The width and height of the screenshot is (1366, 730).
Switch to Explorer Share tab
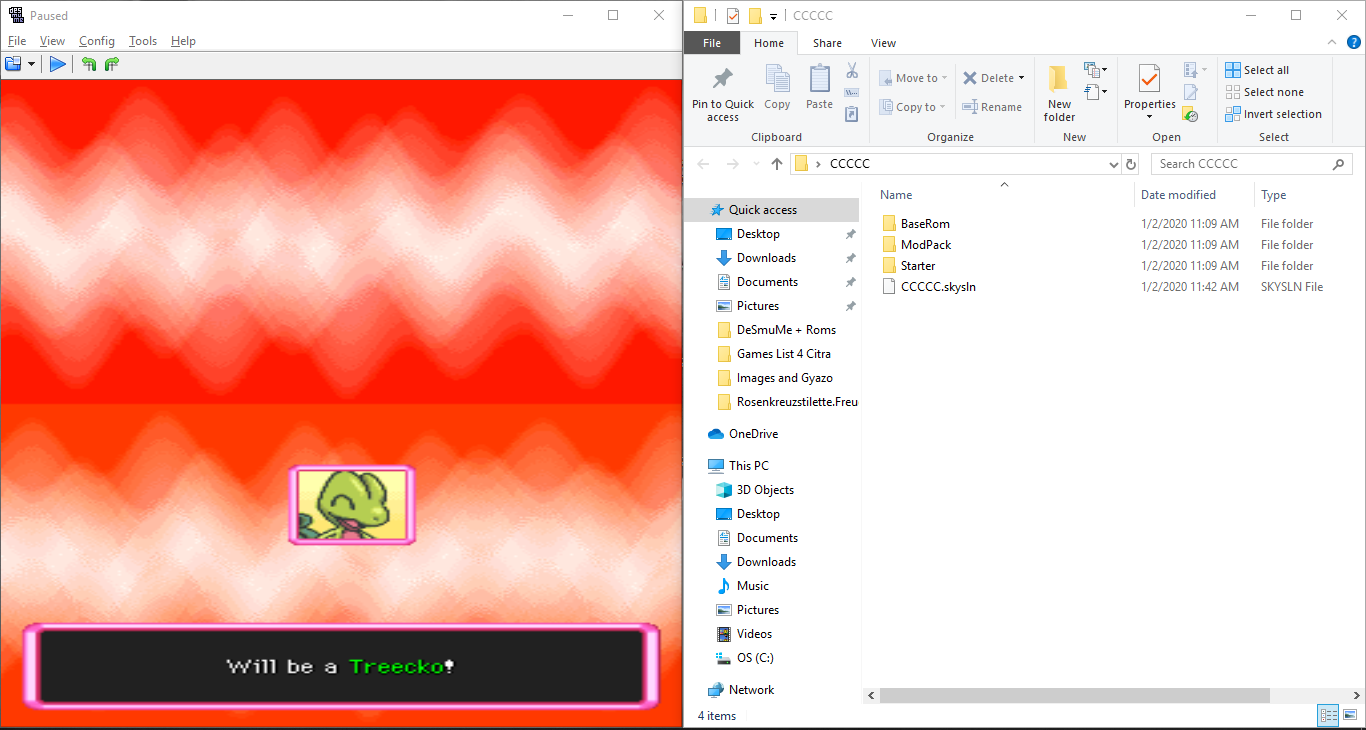coord(827,43)
